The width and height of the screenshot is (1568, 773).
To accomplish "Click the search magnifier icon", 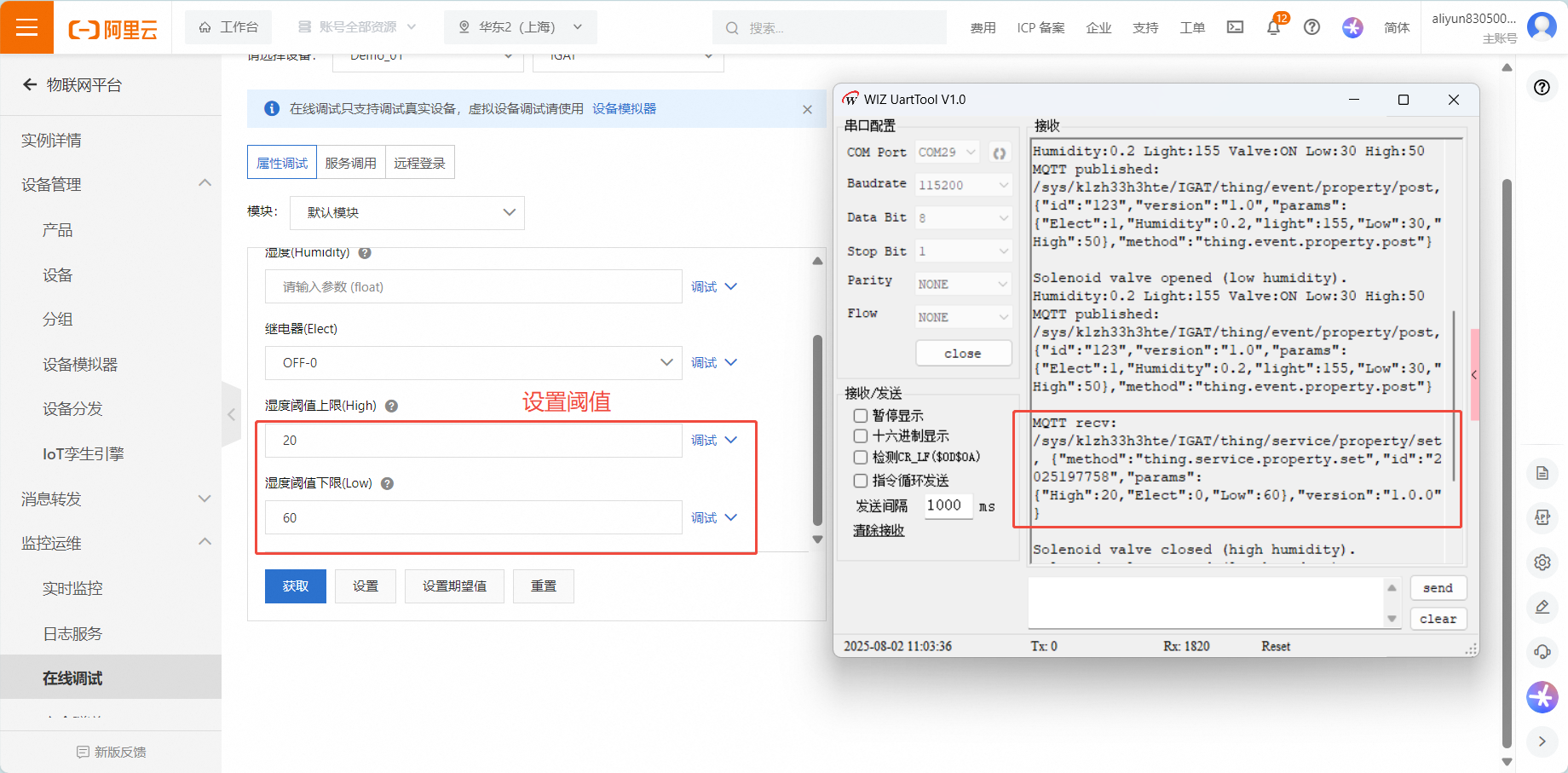I will pos(732,28).
